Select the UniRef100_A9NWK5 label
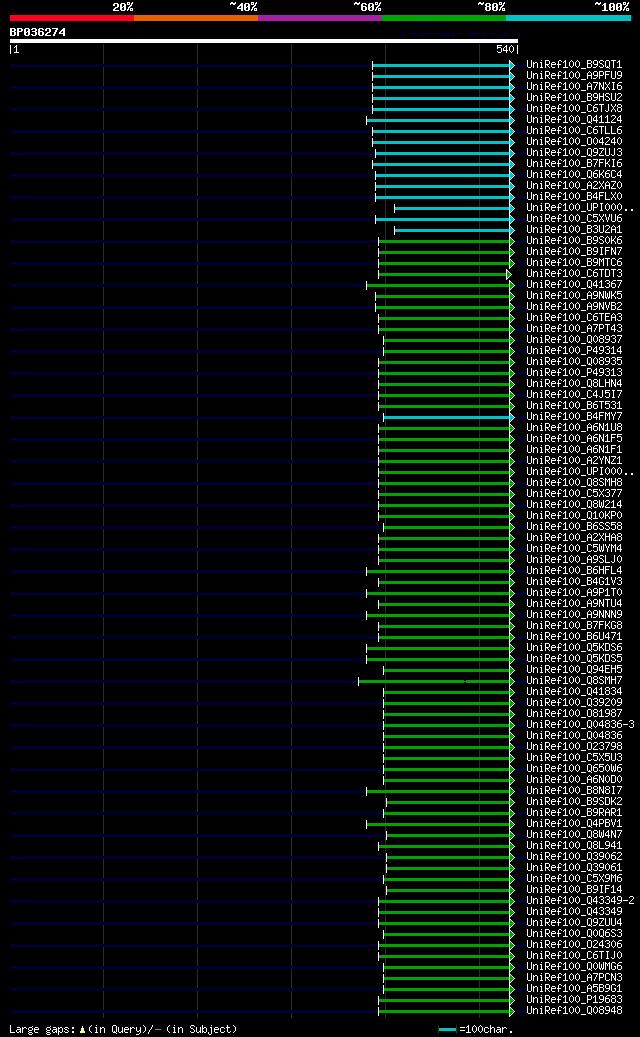640x1037 pixels. [x=574, y=296]
